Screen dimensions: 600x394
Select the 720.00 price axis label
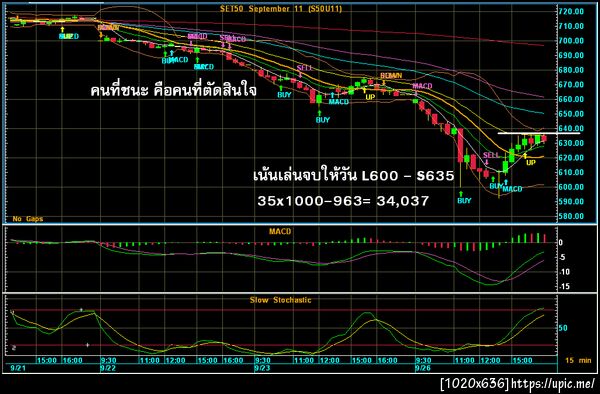coord(571,11)
